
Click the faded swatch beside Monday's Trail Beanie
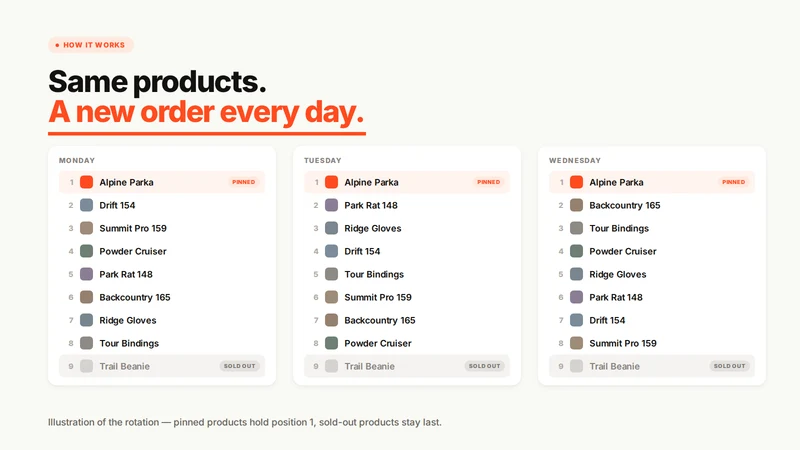click(x=87, y=366)
